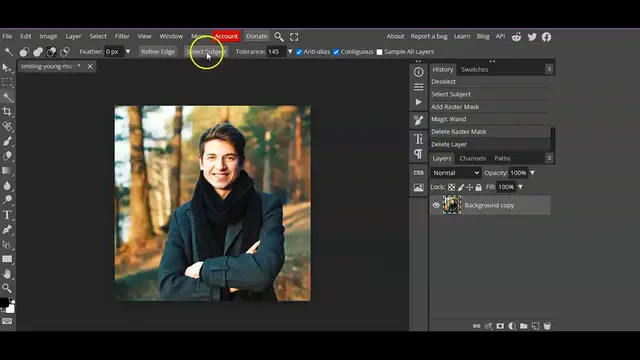Open the Layer menu
640x360 pixels.
(73, 36)
